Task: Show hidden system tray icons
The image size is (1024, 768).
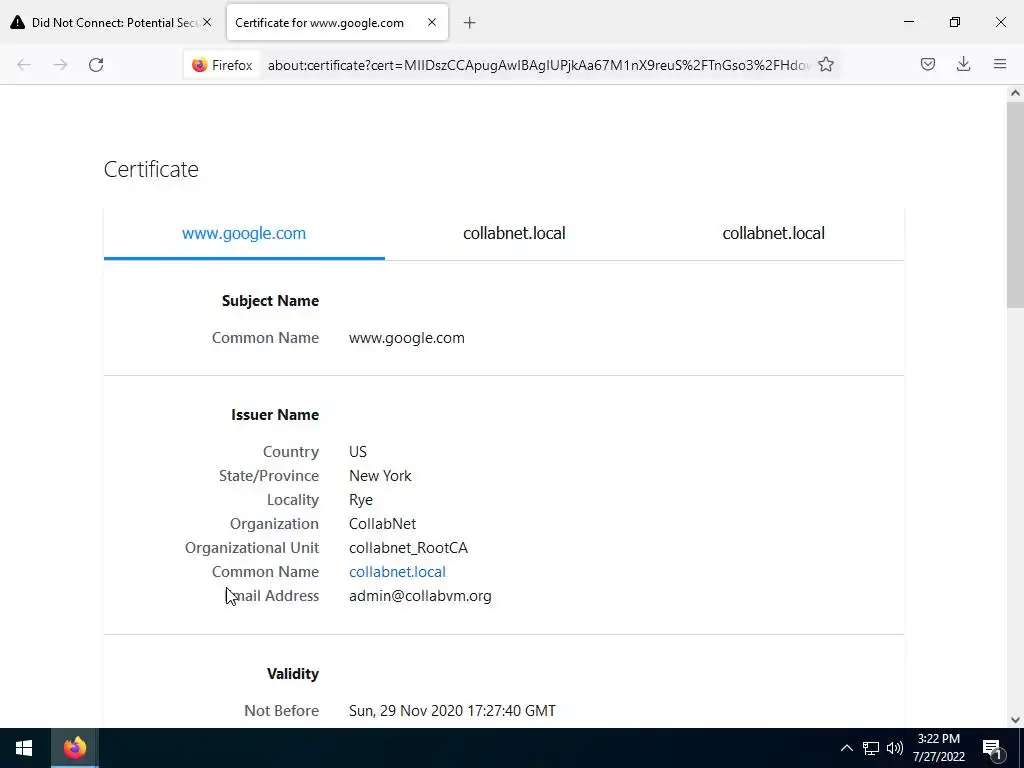Action: 846,748
